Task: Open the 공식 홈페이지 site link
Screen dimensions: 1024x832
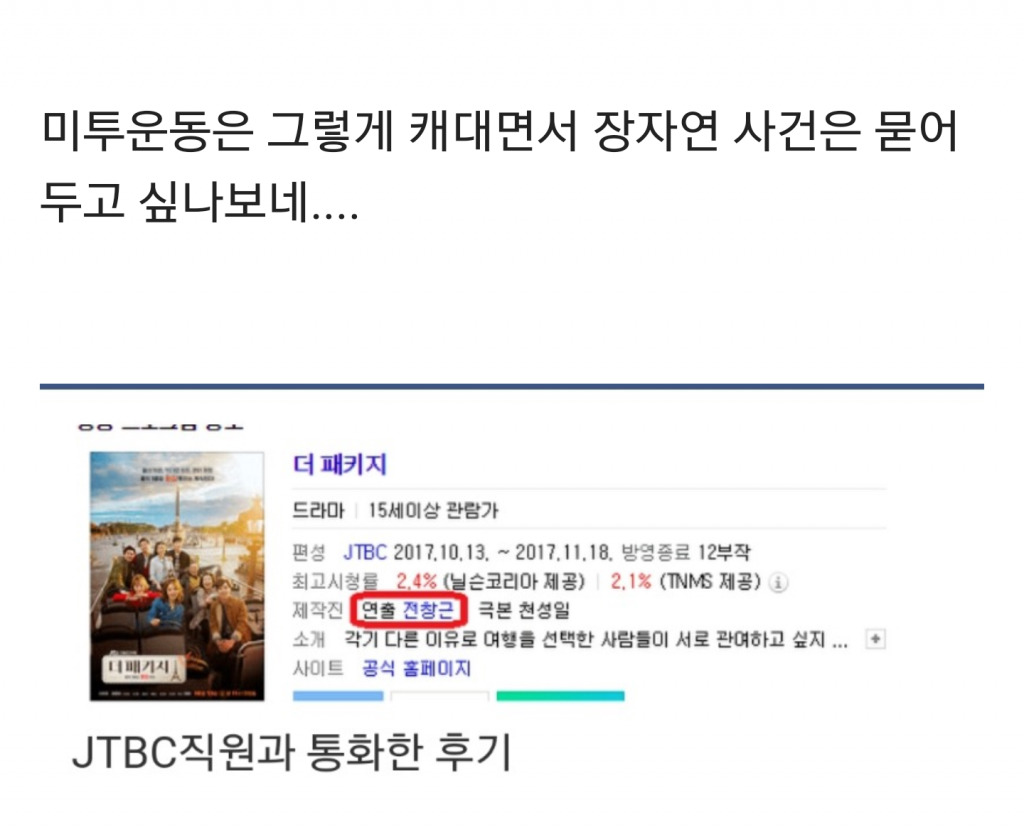Action: pos(417,668)
